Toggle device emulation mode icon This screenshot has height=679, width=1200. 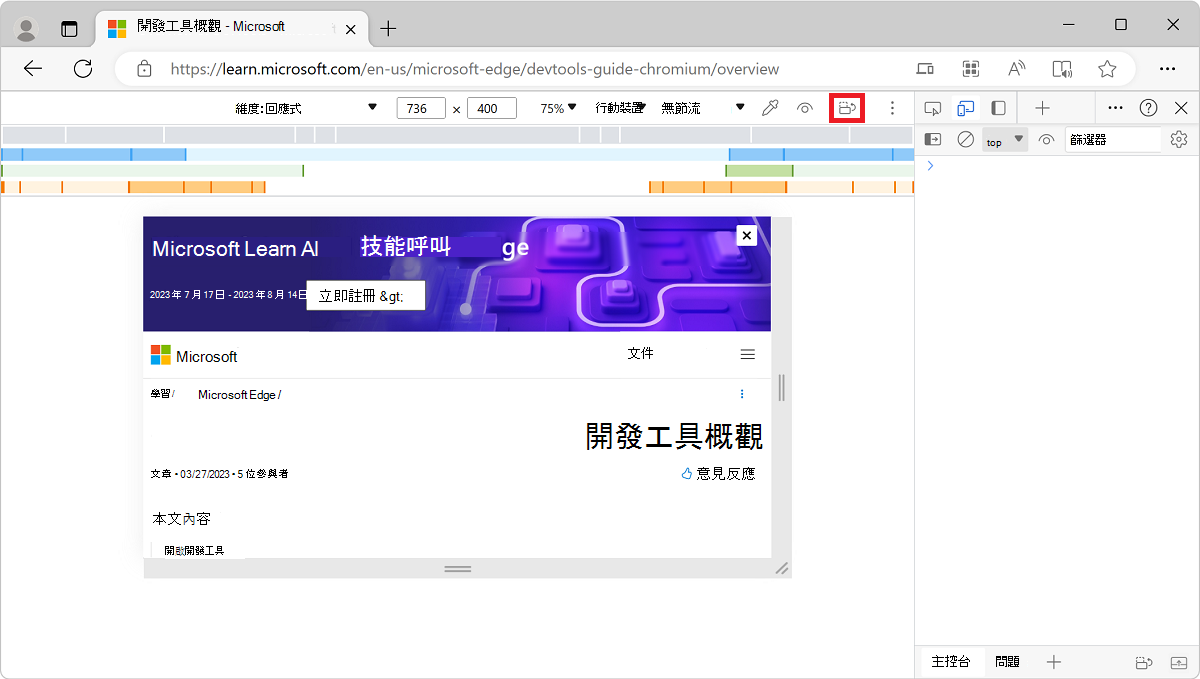point(965,107)
